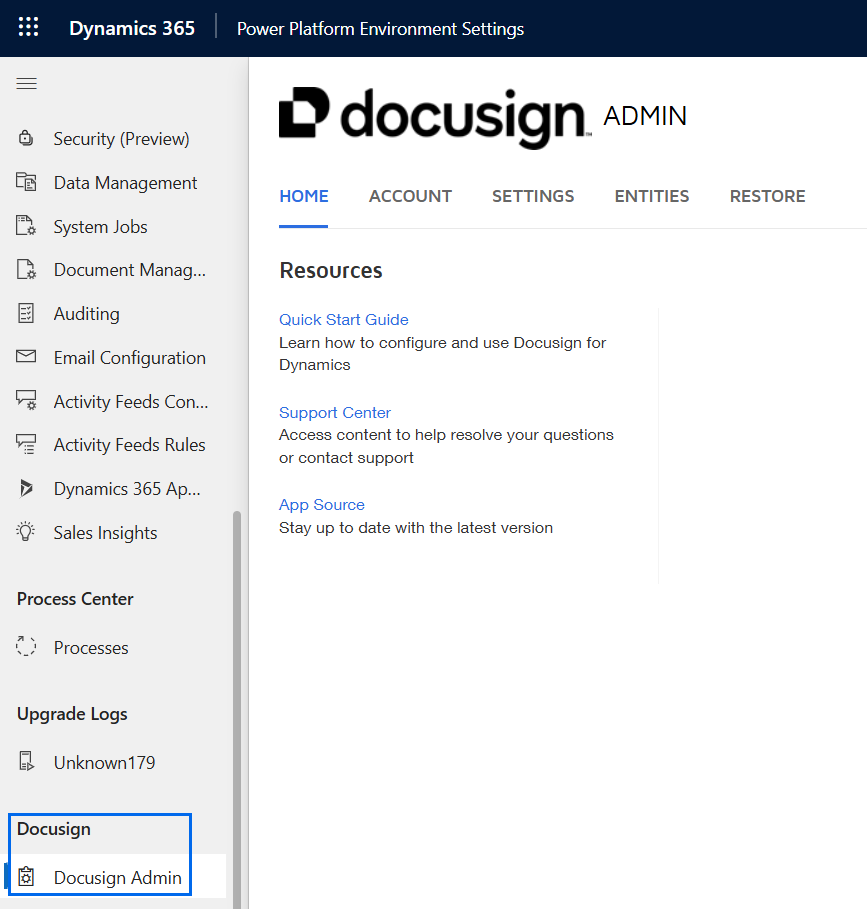Open the Support Center link
The height and width of the screenshot is (909, 867).
coord(334,412)
